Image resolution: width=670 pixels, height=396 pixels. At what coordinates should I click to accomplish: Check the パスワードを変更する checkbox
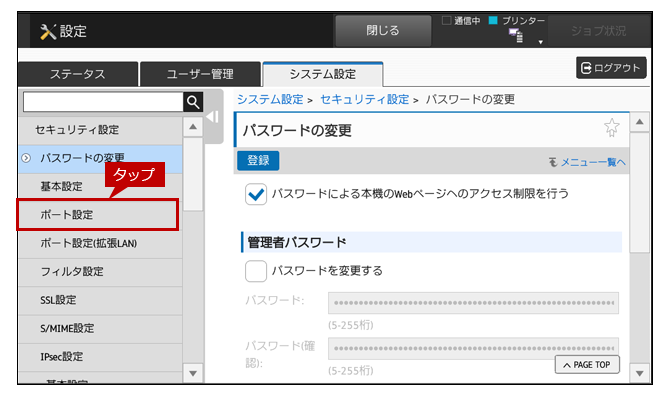256,271
